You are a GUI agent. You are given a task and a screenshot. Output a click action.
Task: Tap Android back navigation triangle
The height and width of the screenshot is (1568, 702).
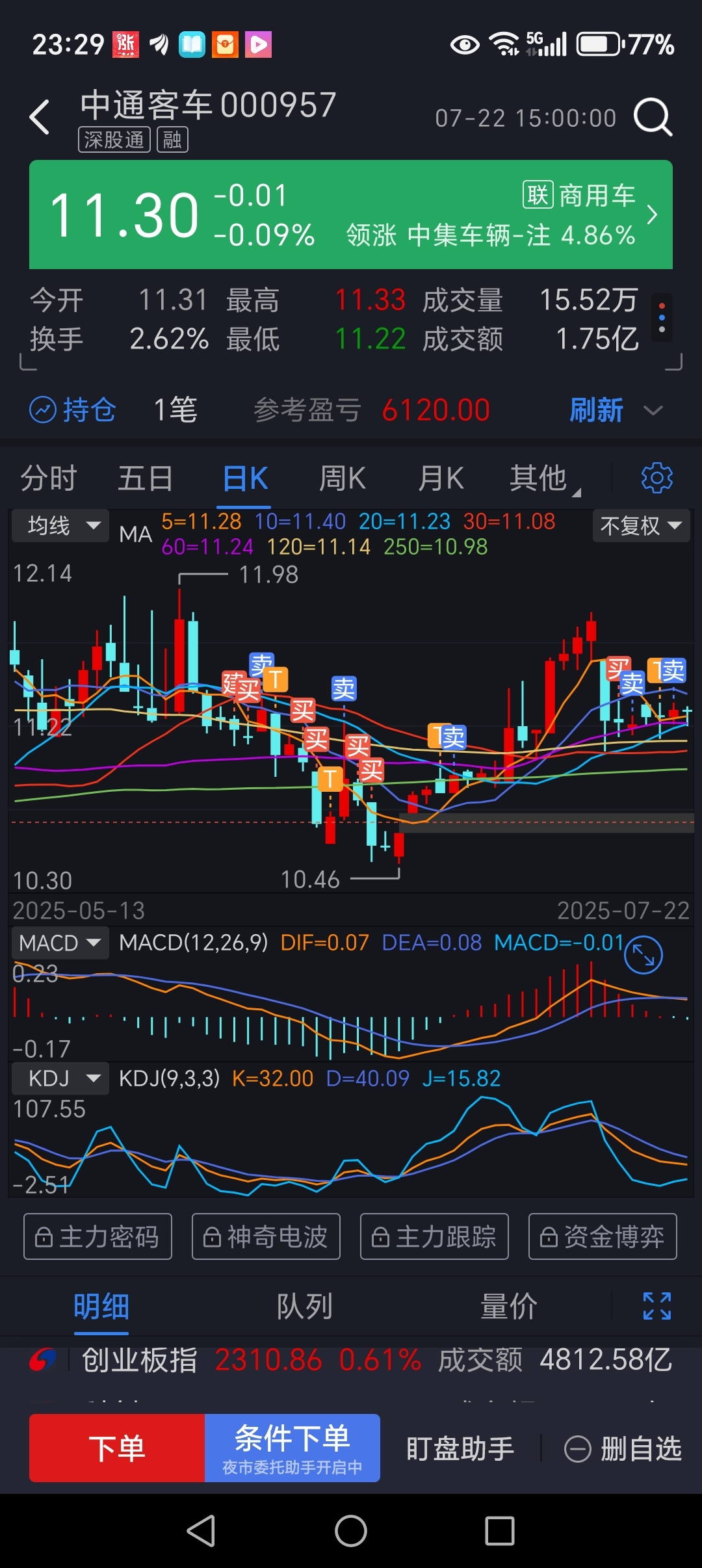pyautogui.click(x=201, y=1531)
